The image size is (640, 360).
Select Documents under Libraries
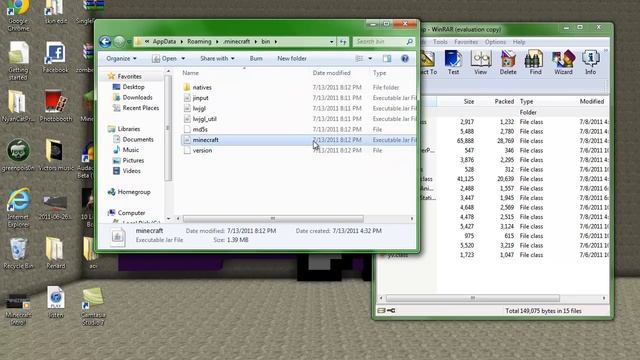click(133, 140)
